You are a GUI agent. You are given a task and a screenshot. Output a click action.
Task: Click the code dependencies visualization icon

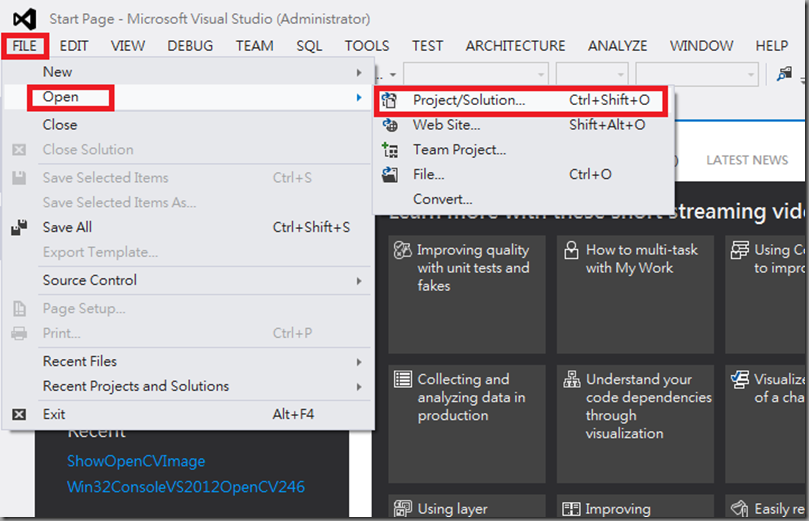[571, 379]
